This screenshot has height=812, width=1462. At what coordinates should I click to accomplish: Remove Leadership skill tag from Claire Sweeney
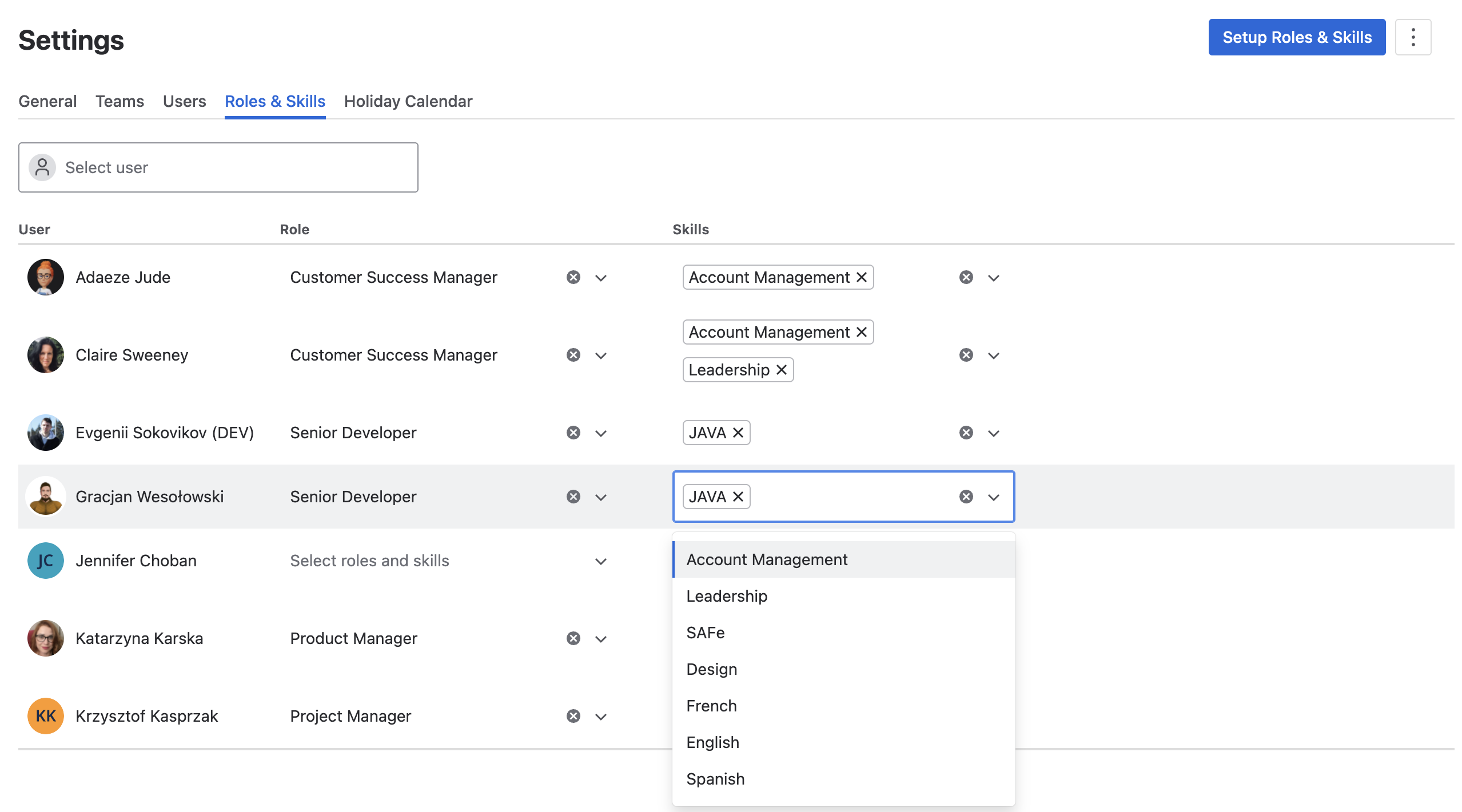point(781,370)
